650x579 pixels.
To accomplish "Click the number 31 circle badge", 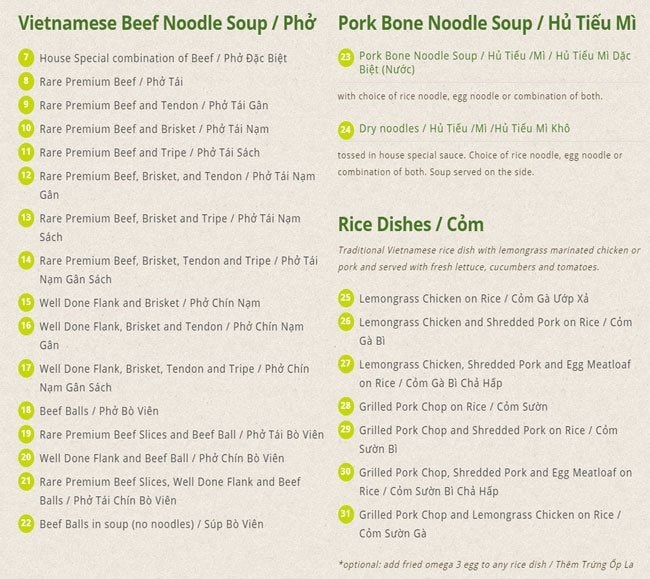I will [346, 515].
